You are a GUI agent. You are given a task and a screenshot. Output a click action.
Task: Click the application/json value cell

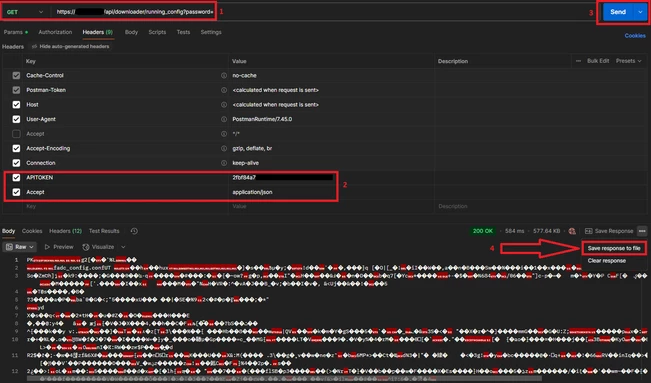(252, 192)
